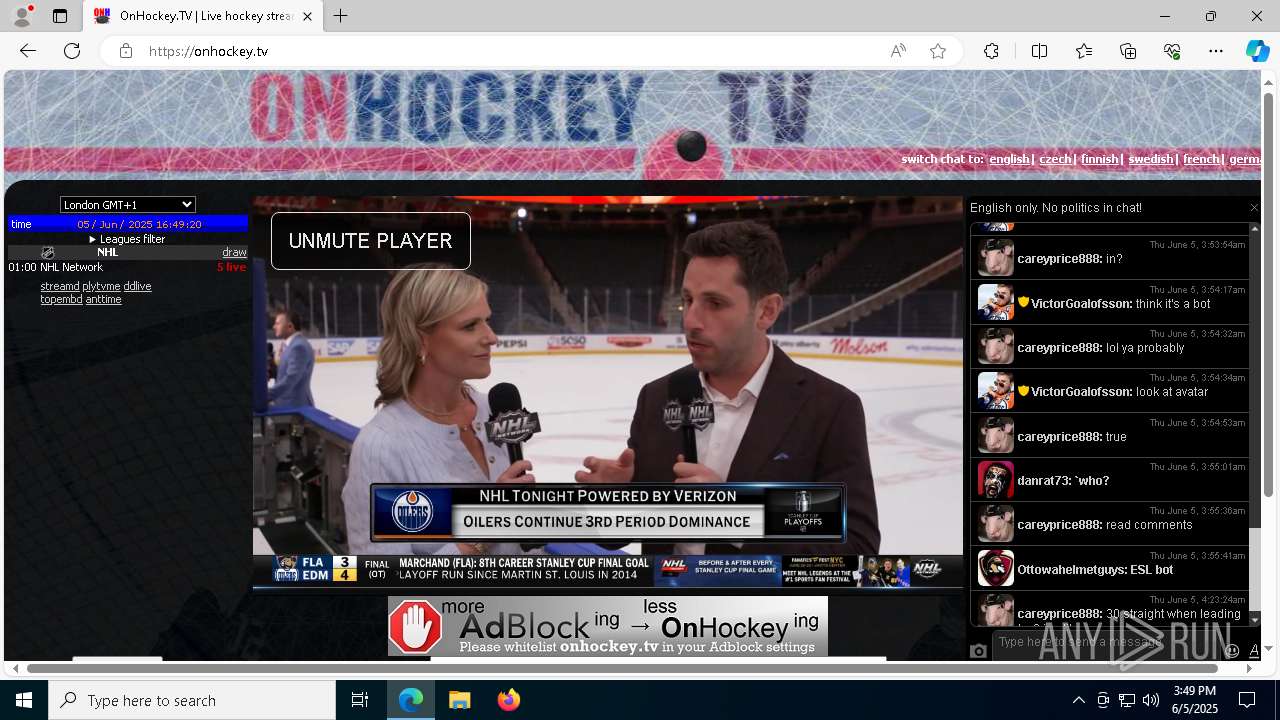Open a new browser tab
This screenshot has height=720, width=1280.
click(x=341, y=16)
